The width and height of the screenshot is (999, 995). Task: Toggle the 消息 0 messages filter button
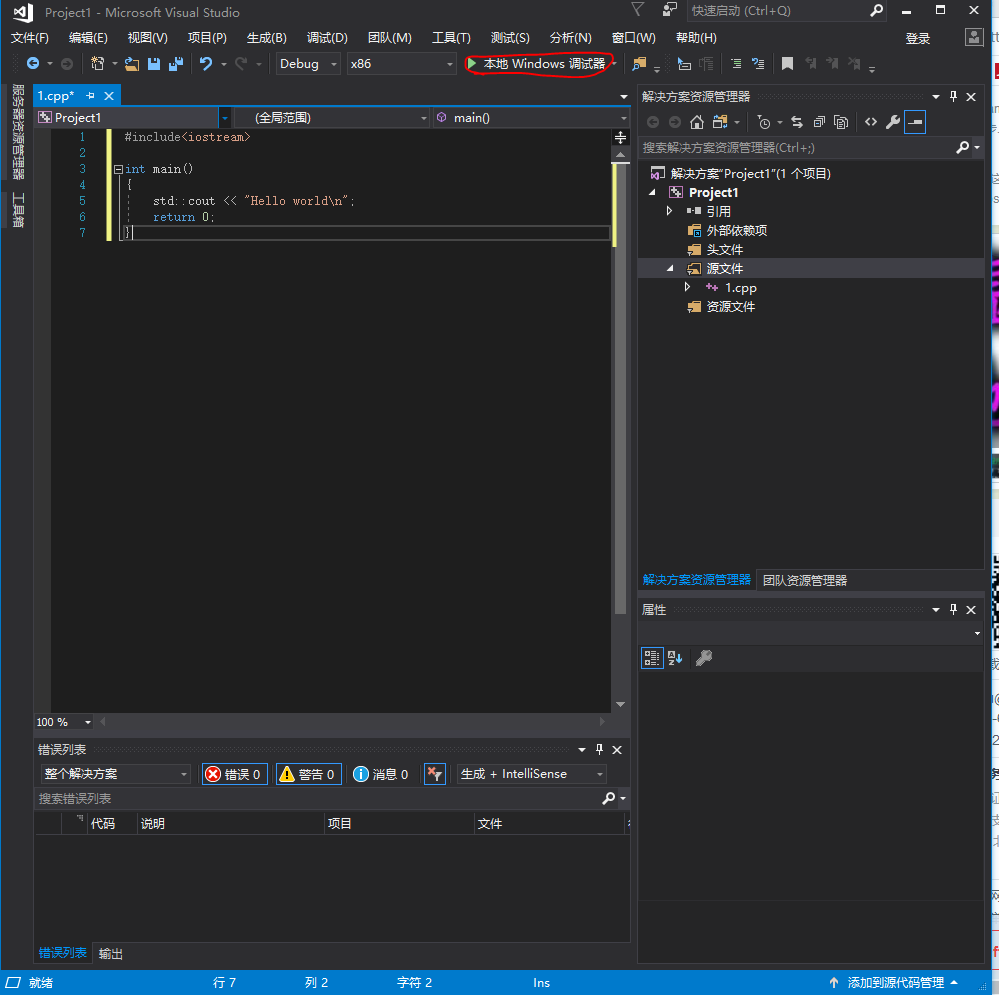380,773
